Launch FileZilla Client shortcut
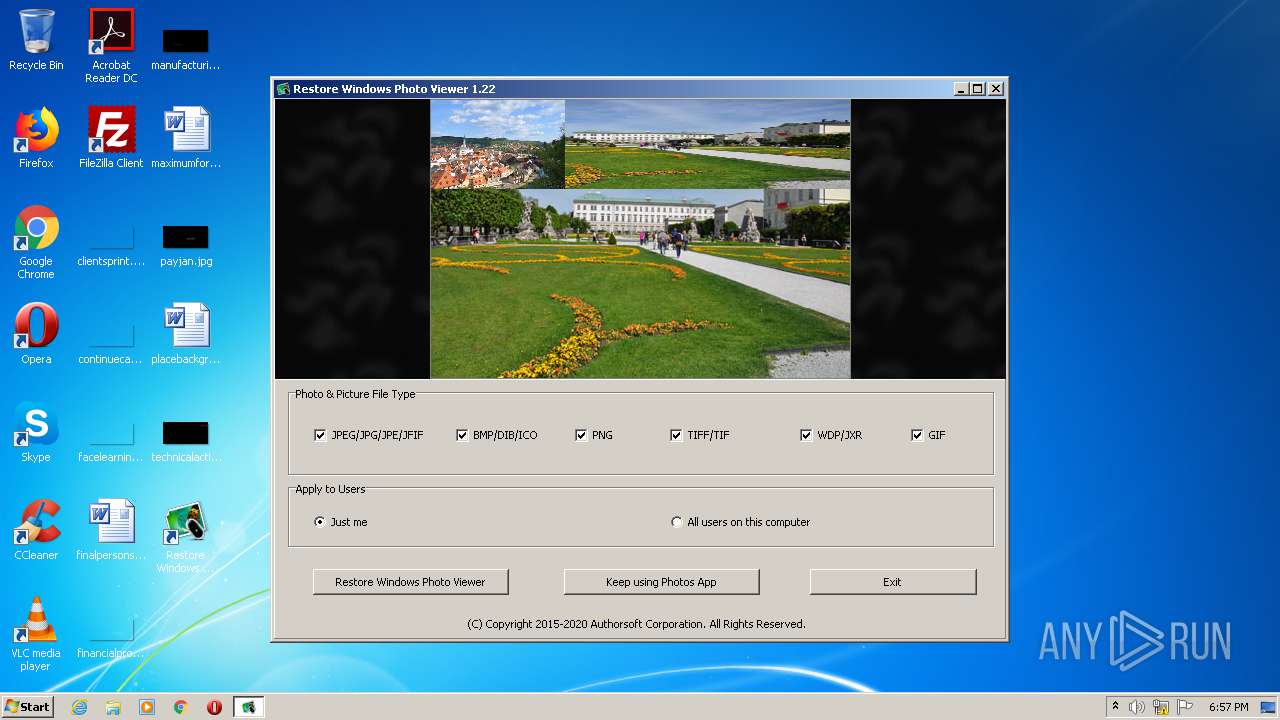Screen dimensions: 1280x720 (111, 138)
